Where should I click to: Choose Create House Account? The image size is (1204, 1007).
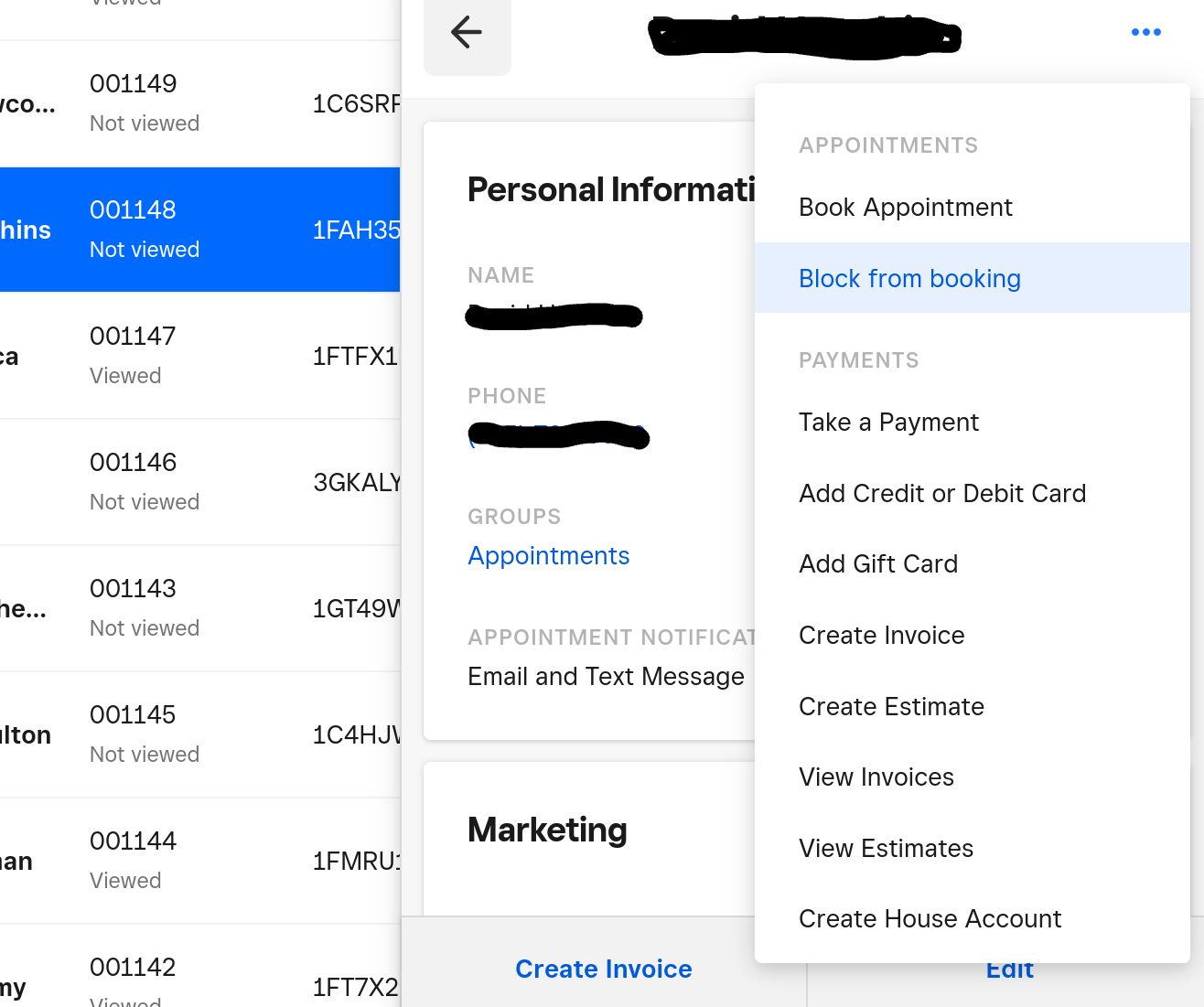(930, 918)
